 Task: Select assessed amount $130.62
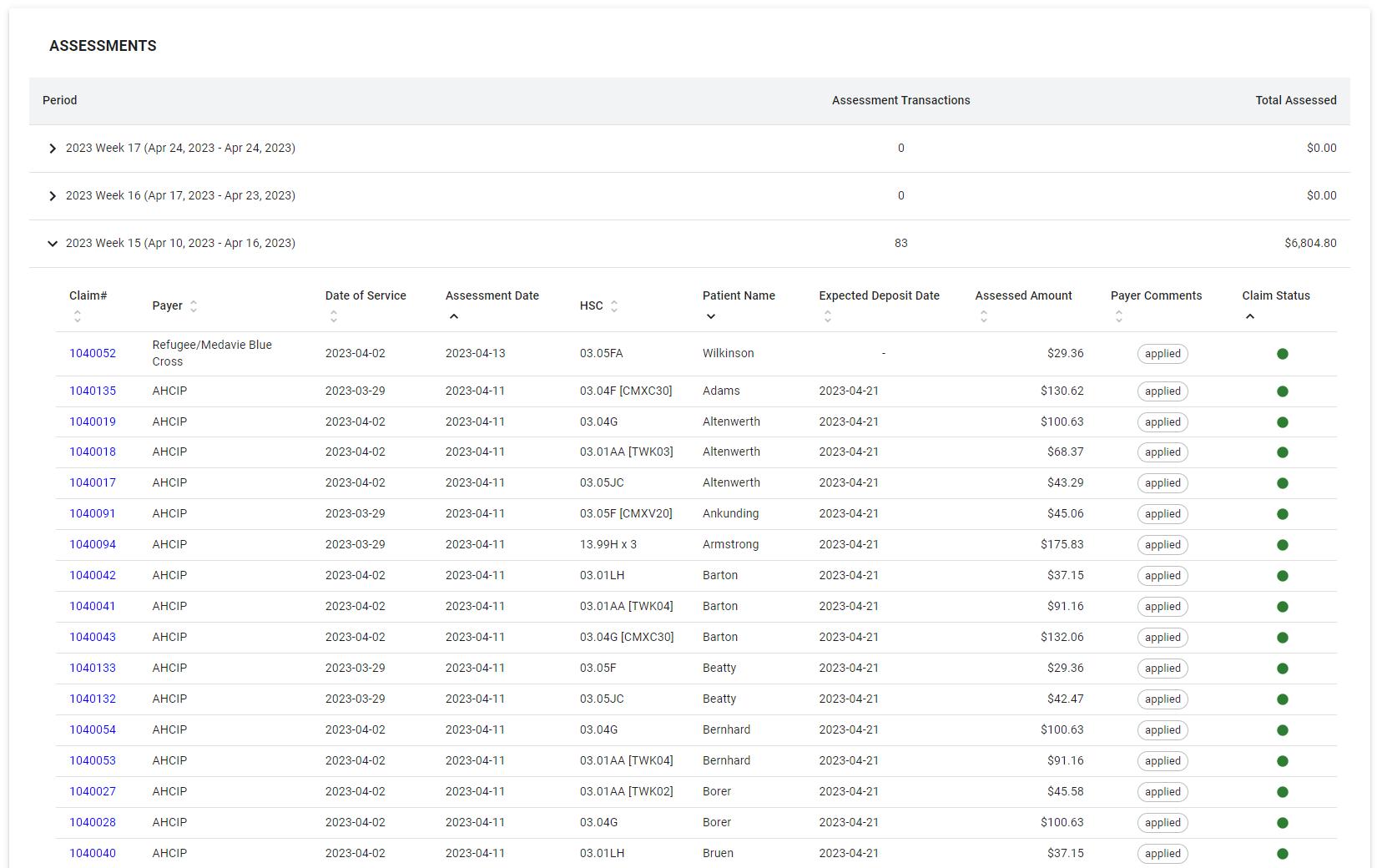coord(1062,391)
